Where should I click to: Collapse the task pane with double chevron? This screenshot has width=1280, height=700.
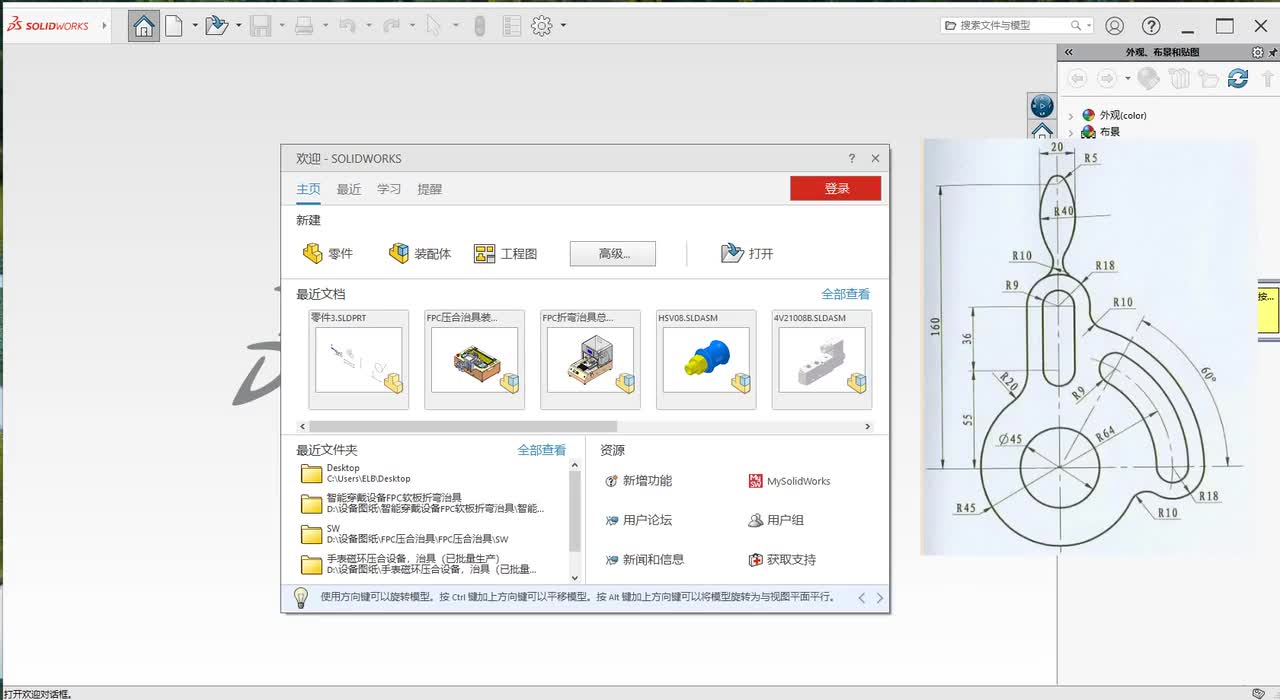coord(1069,53)
